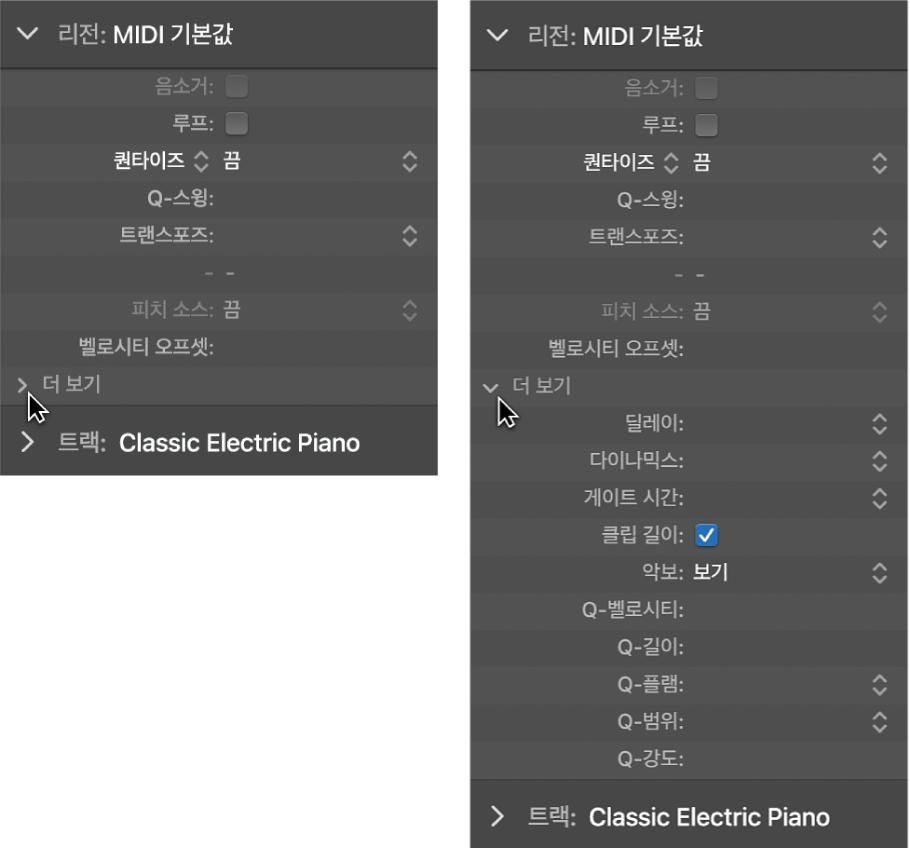The height and width of the screenshot is (849, 910).
Task: Collapse 리전 MIDI 기본값 header in left panel
Action: 27,35
